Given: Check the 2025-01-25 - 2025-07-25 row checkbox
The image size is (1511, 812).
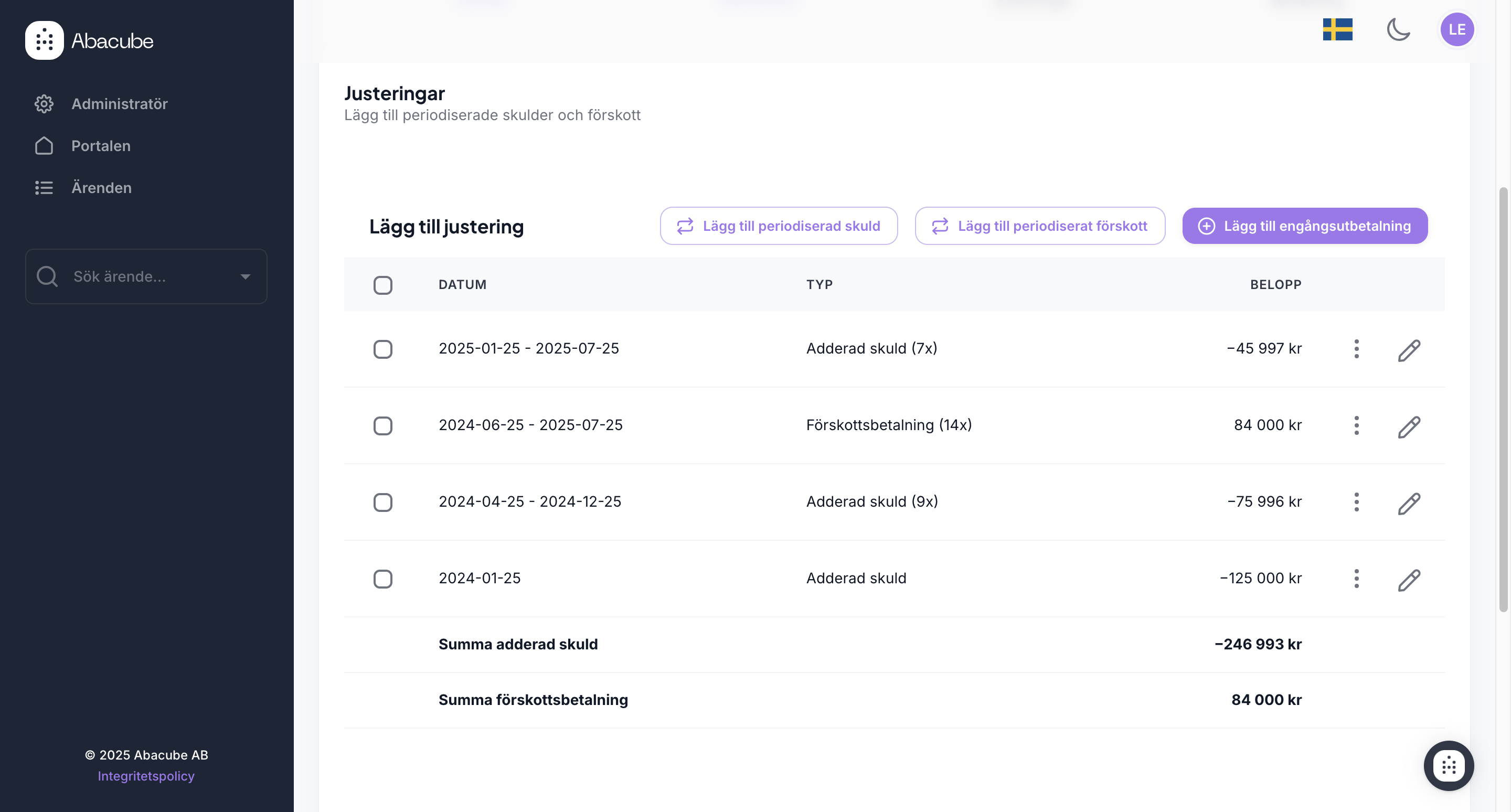Looking at the screenshot, I should click(x=382, y=349).
